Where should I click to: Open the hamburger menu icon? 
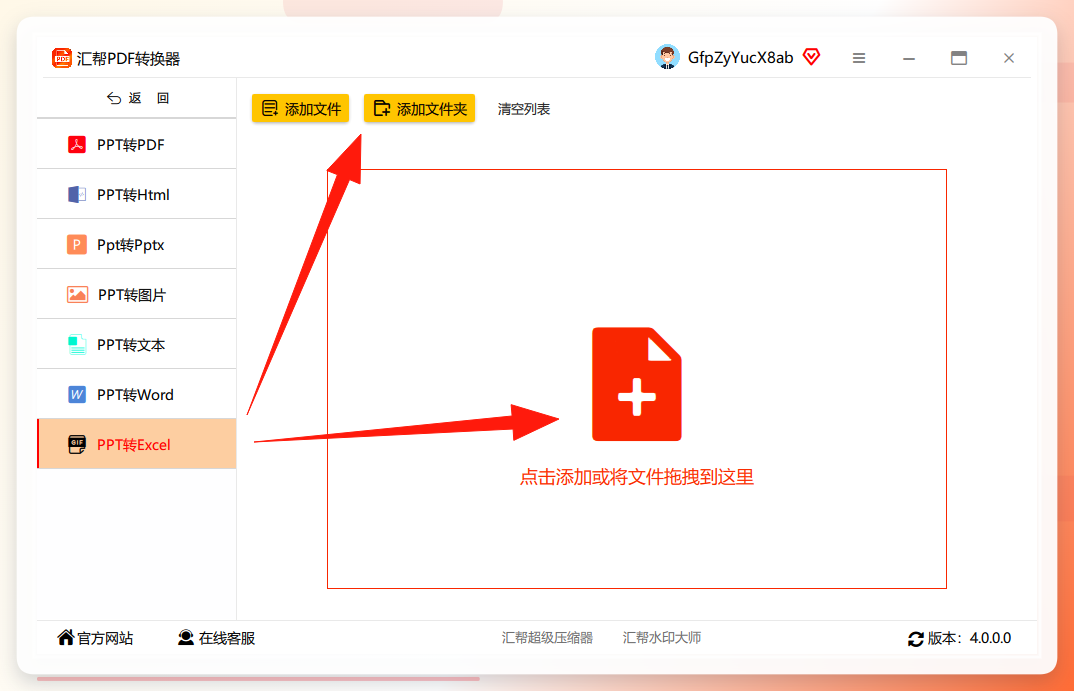[x=859, y=58]
